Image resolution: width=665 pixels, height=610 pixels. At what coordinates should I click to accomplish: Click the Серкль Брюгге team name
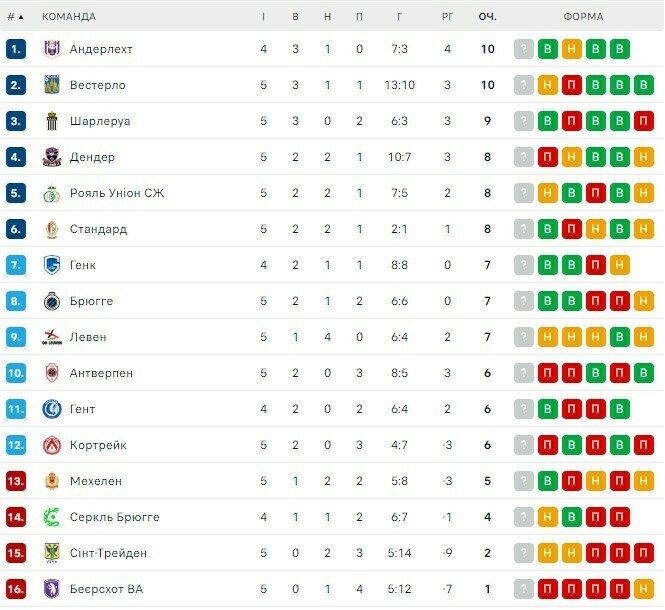click(x=114, y=517)
